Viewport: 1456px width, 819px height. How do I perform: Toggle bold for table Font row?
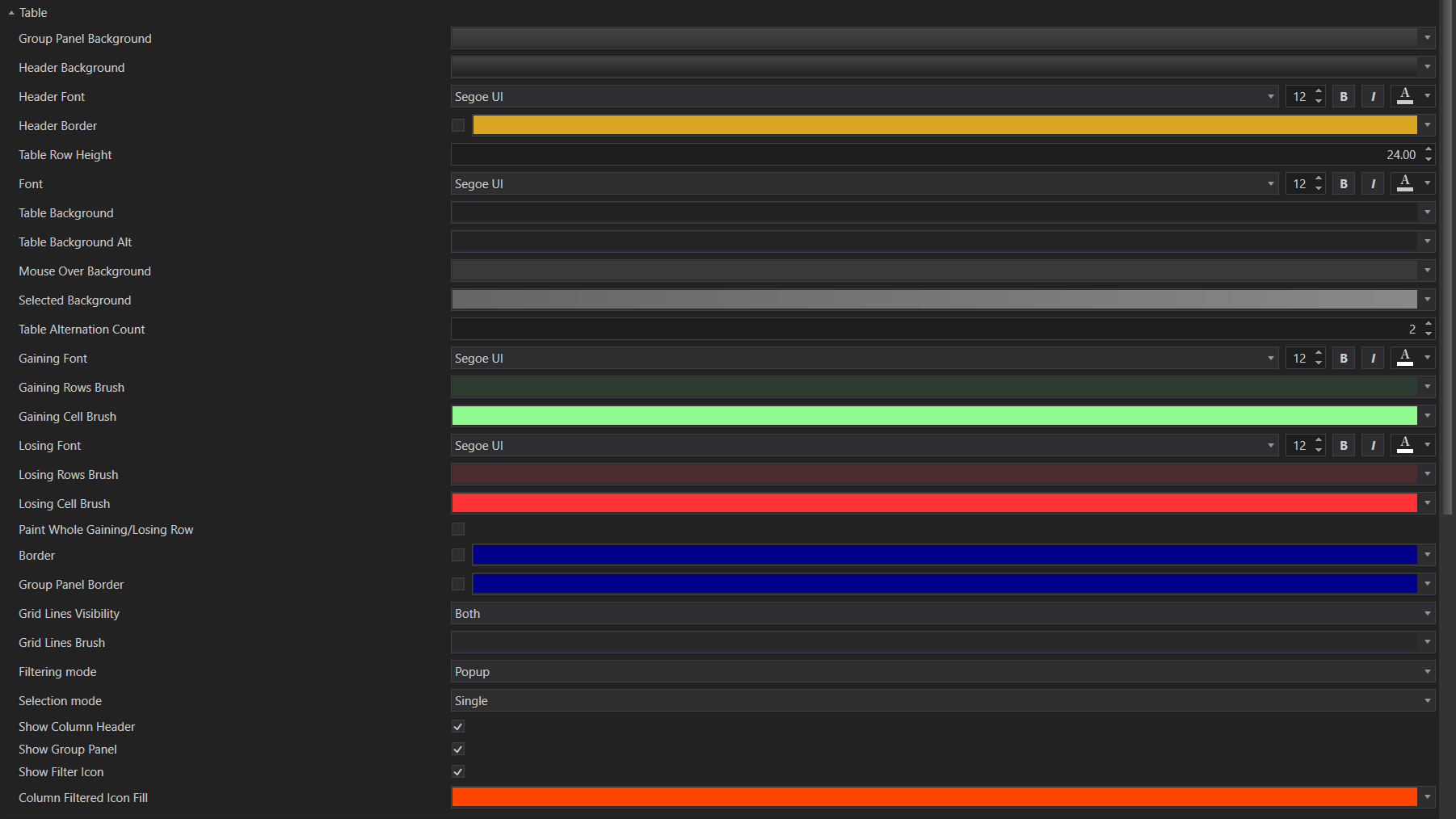pyautogui.click(x=1344, y=184)
